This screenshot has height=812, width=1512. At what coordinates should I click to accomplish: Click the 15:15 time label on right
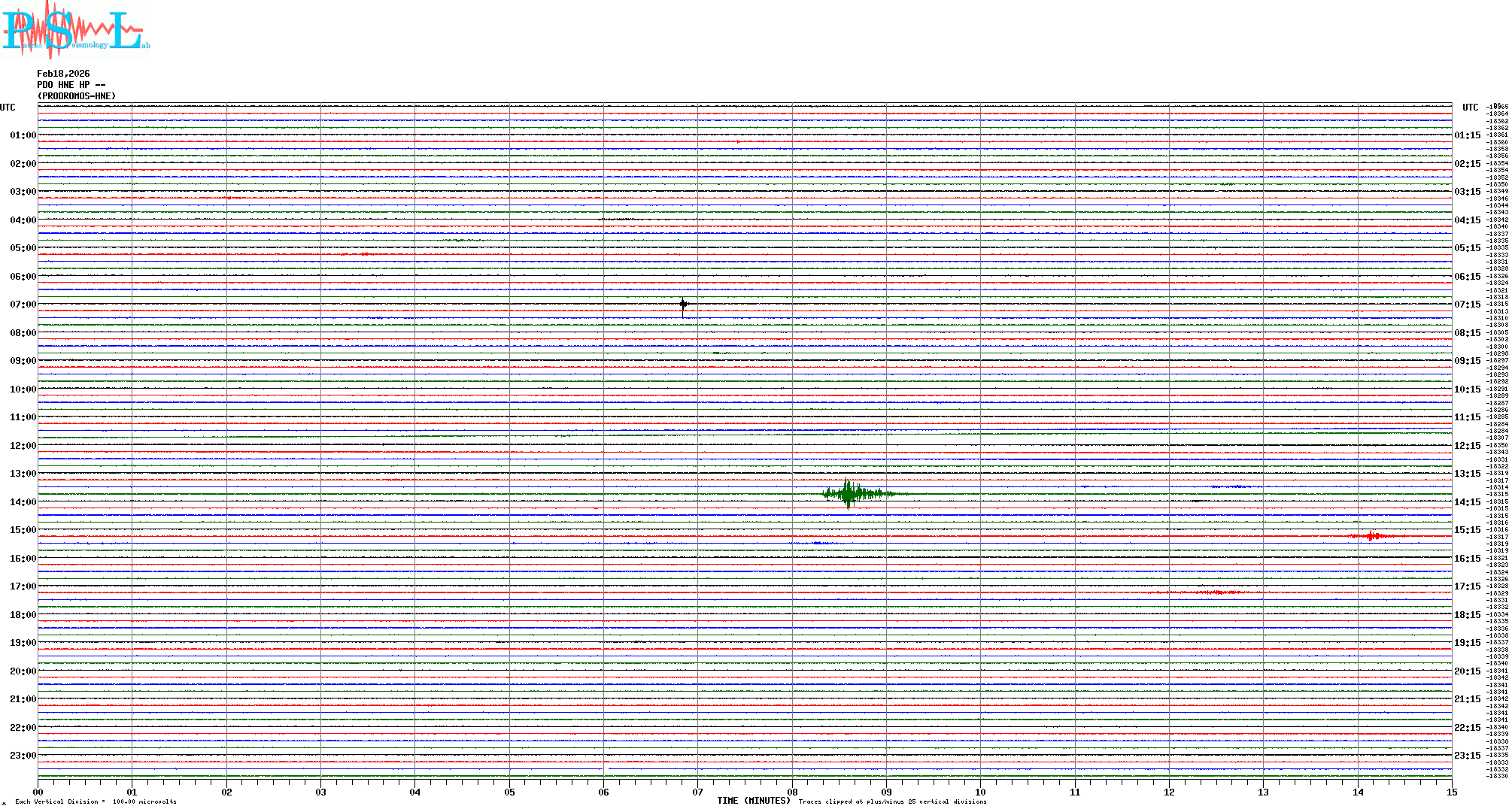click(1467, 530)
